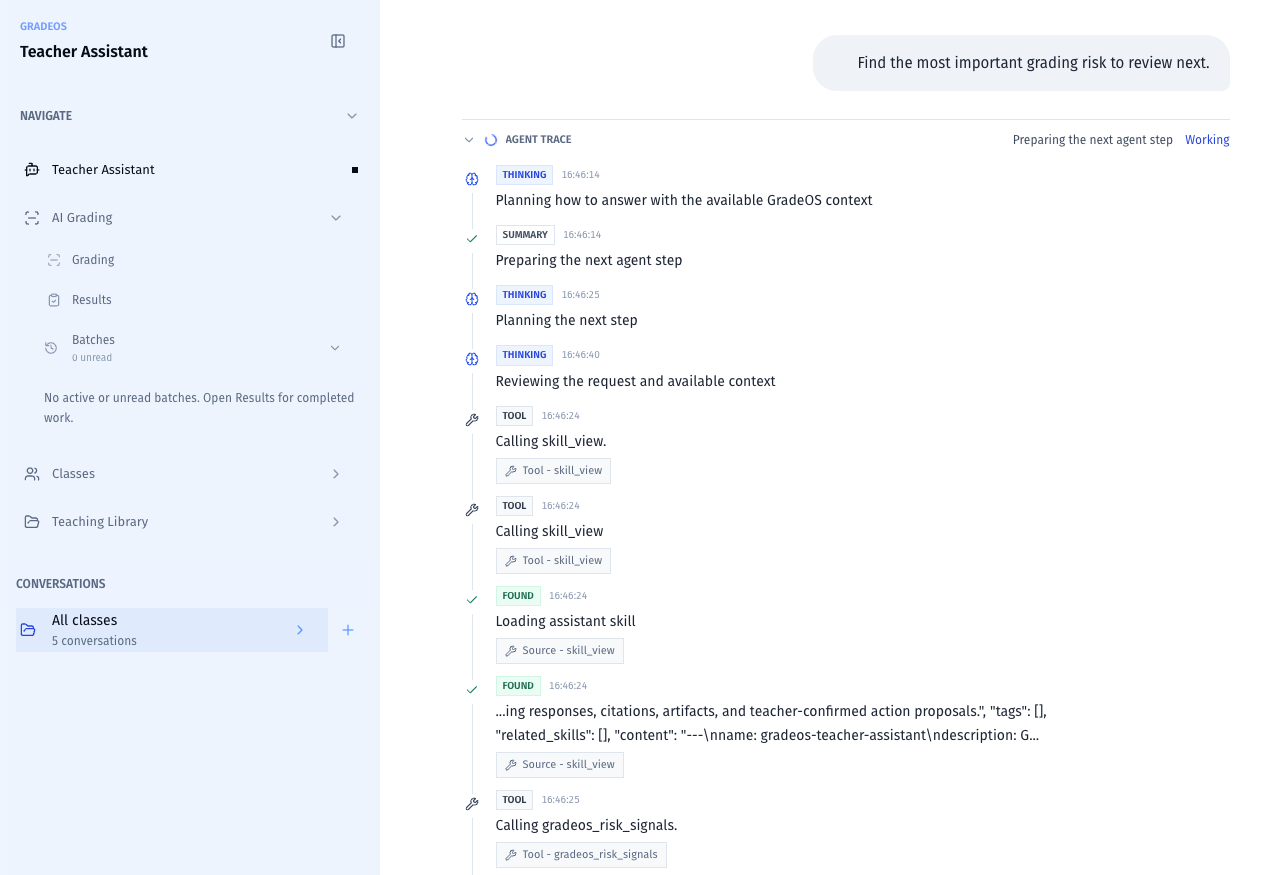Click the Teaching Library folder icon
Image resolution: width=1278 pixels, height=875 pixels.
pyautogui.click(x=32, y=522)
